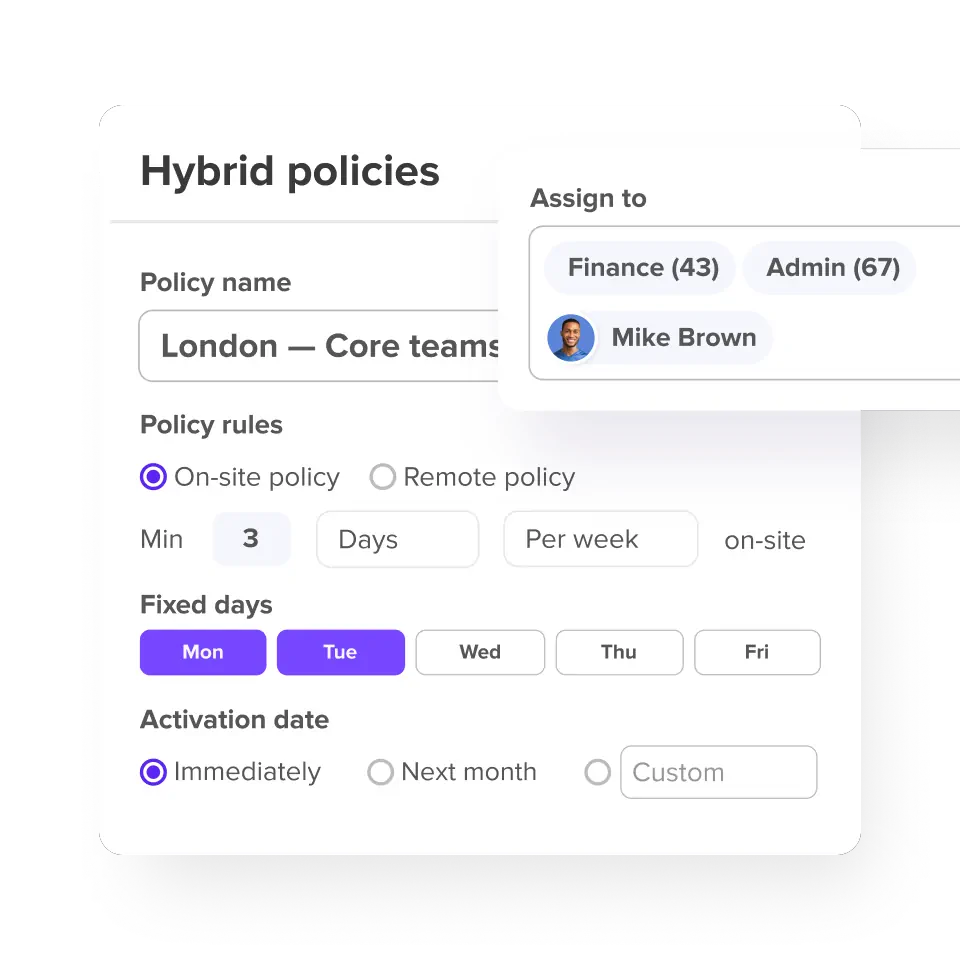Click the Custom date field
The image size is (960, 960).
(x=719, y=772)
